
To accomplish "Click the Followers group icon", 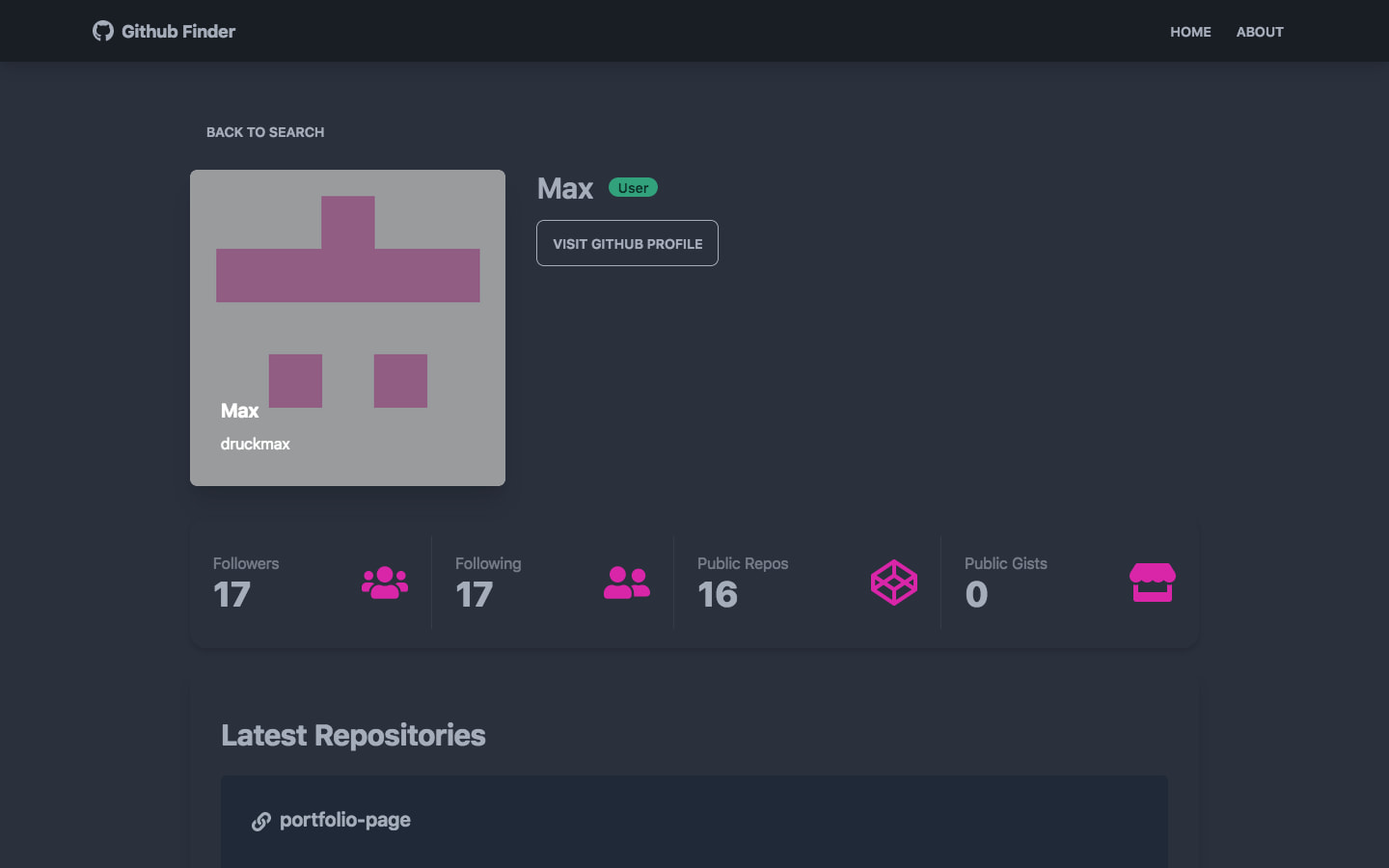I will pos(385,583).
